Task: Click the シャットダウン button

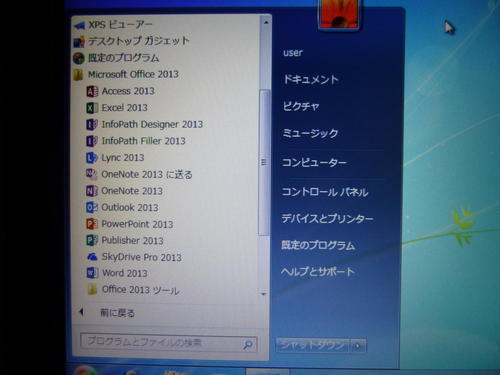Action: 312,346
